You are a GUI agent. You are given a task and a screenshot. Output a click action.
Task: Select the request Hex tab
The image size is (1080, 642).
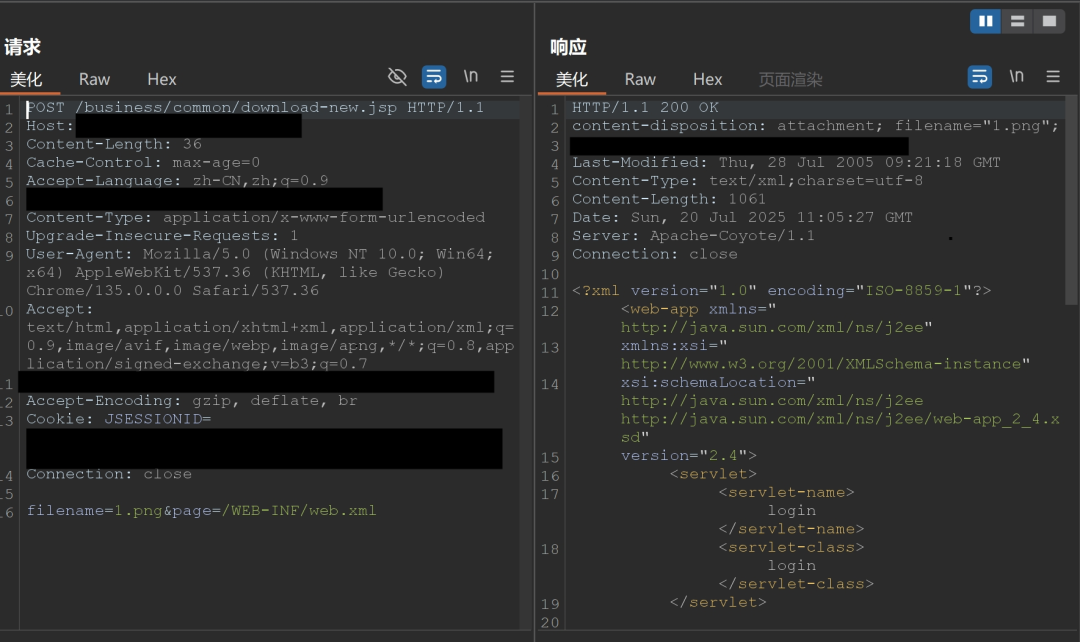162,79
